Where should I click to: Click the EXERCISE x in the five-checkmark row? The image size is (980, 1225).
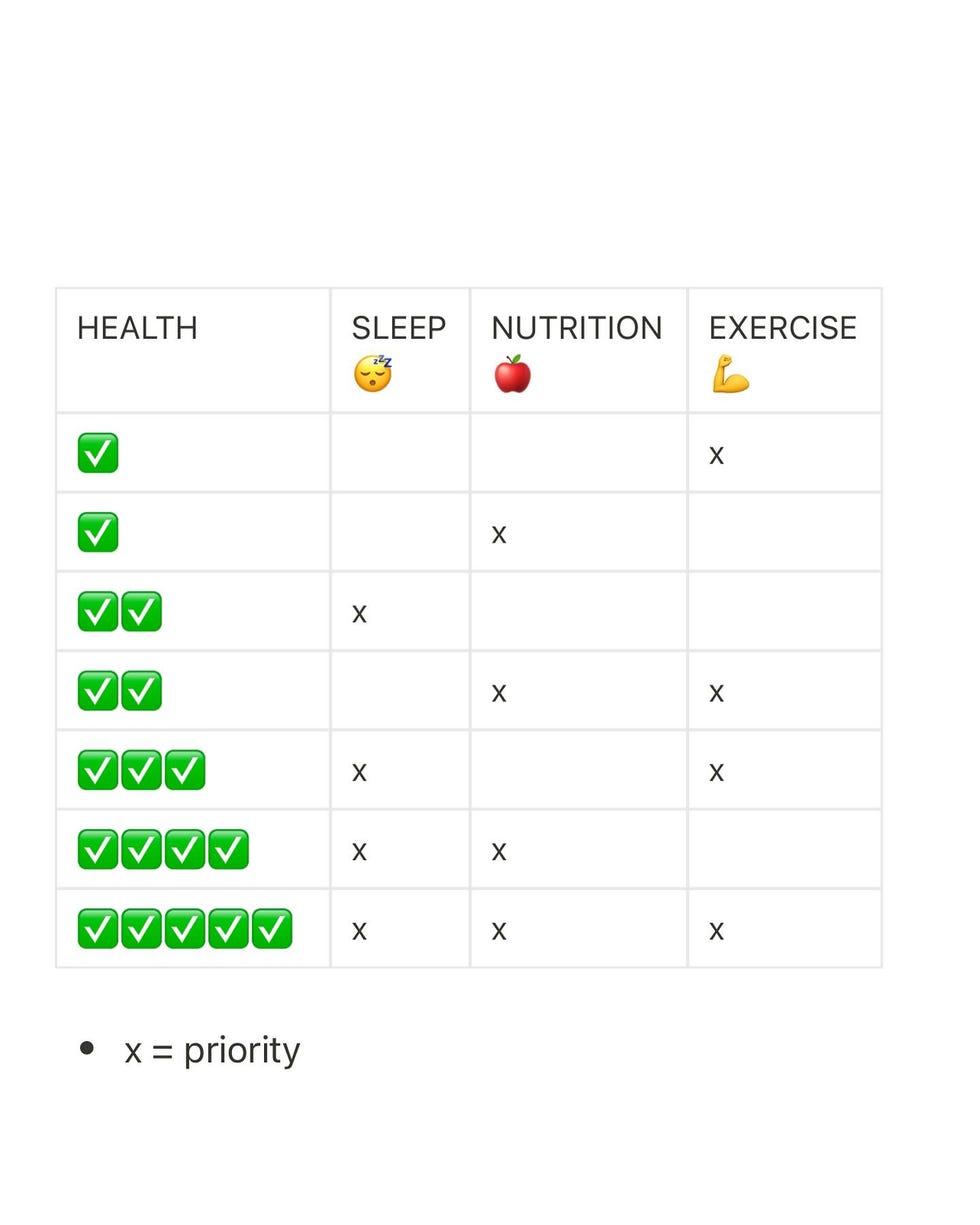click(717, 931)
